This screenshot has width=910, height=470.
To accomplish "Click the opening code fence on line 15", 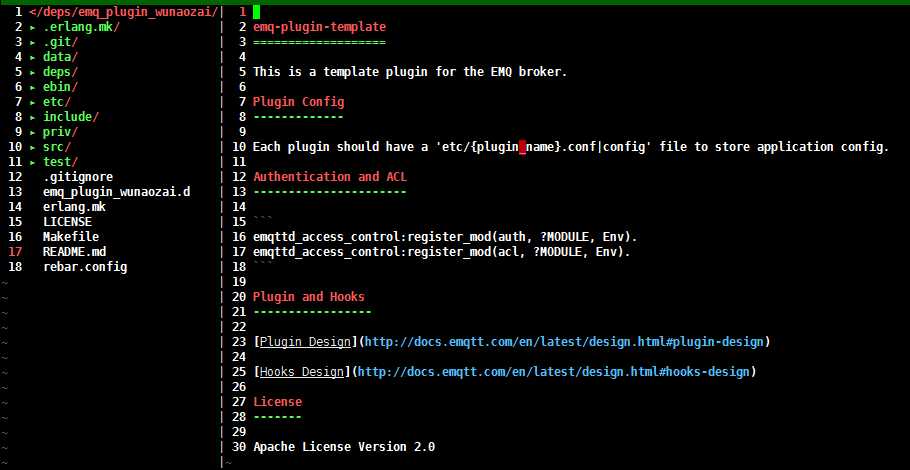I will (263, 219).
